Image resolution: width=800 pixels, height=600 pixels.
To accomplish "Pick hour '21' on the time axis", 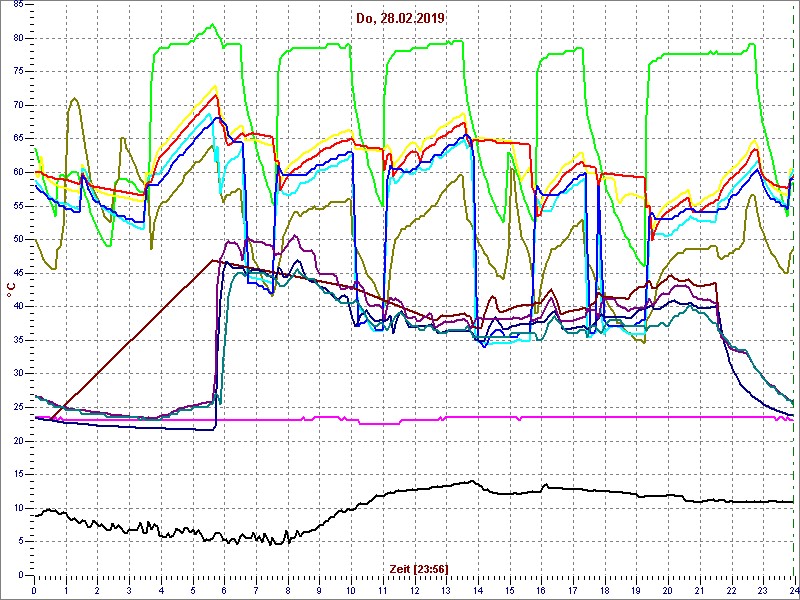I will tap(701, 589).
